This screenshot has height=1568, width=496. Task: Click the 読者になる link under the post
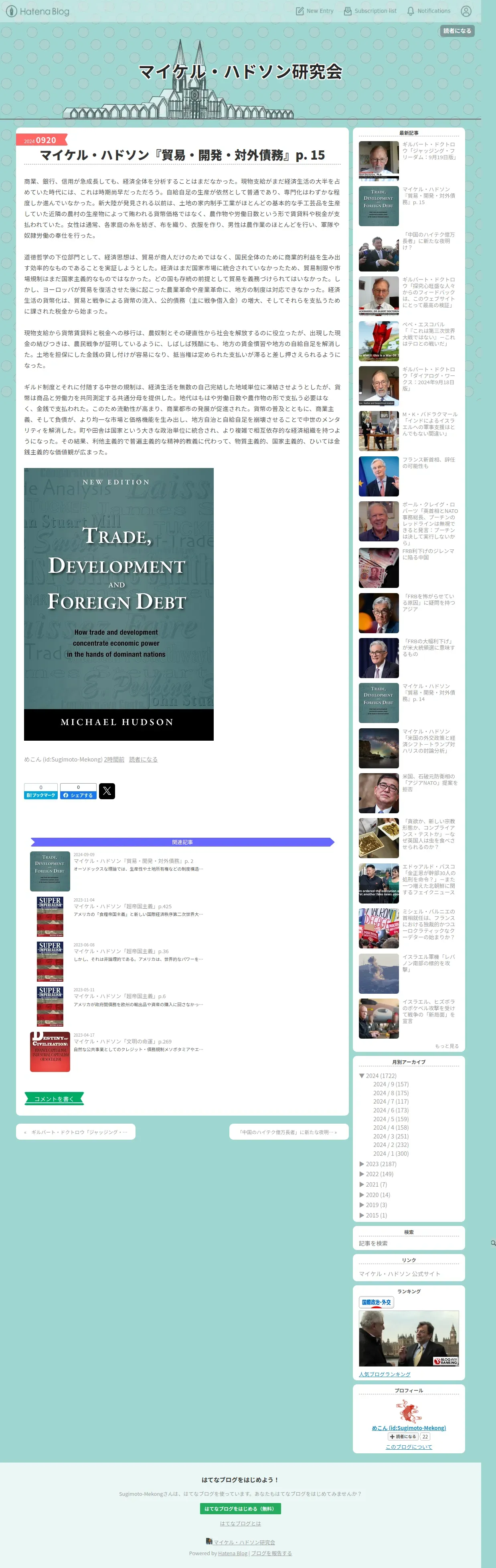pyautogui.click(x=143, y=759)
